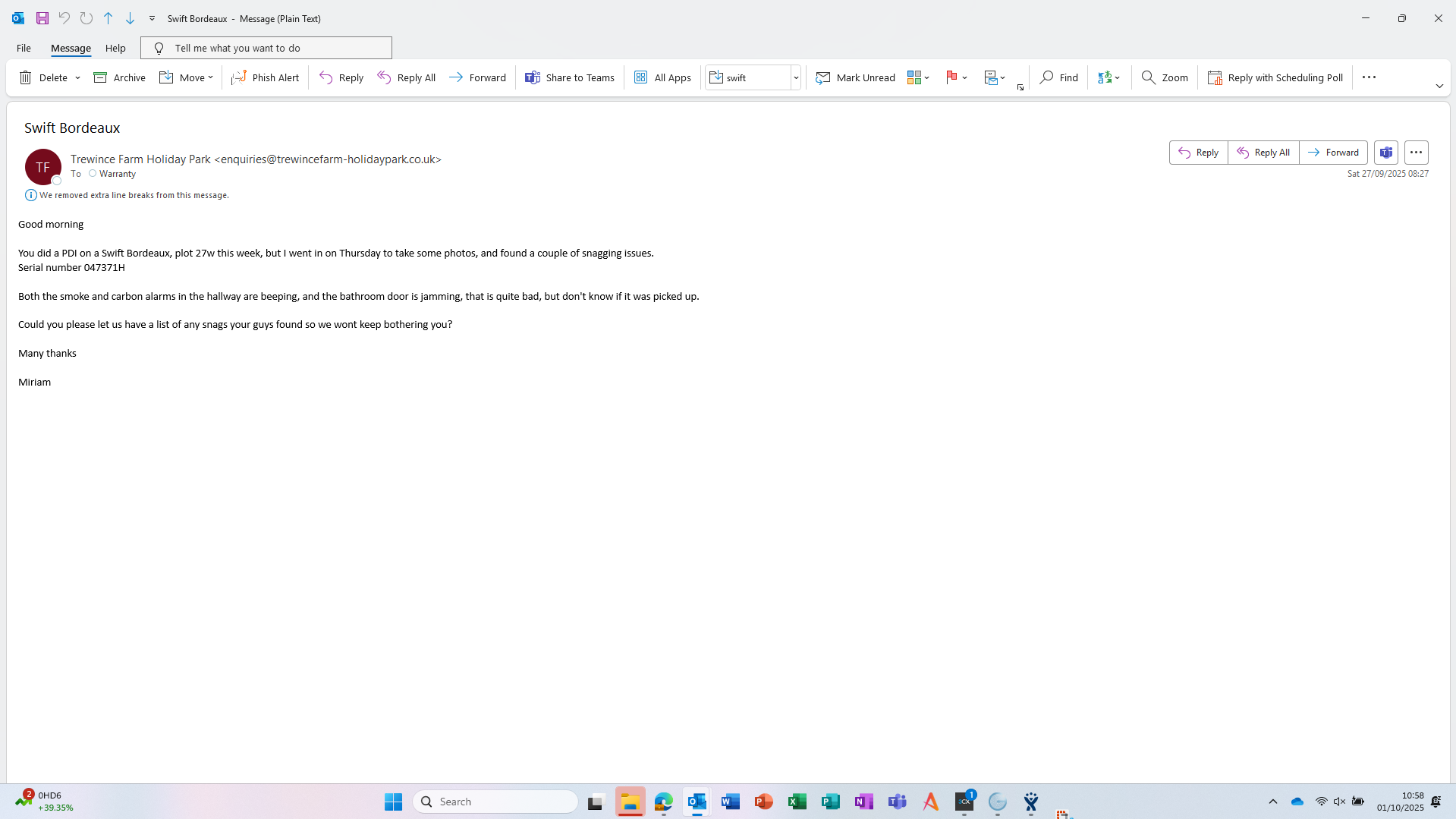Move the message to the 'swift' quick step folder

(748, 77)
